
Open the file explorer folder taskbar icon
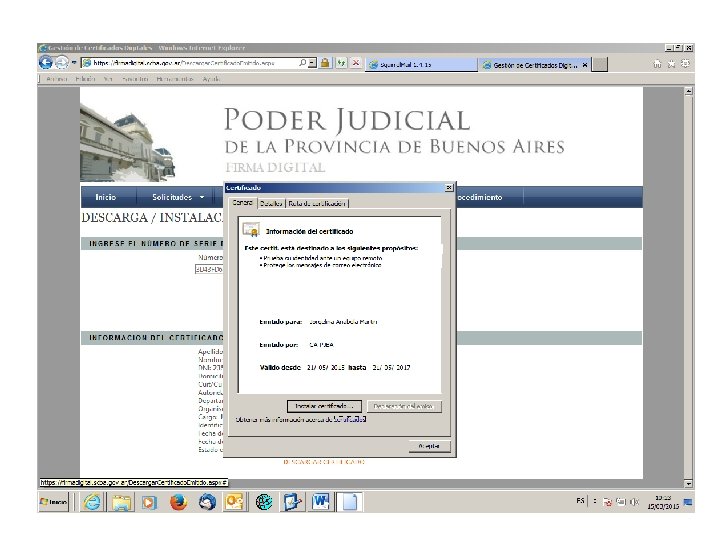[121, 502]
